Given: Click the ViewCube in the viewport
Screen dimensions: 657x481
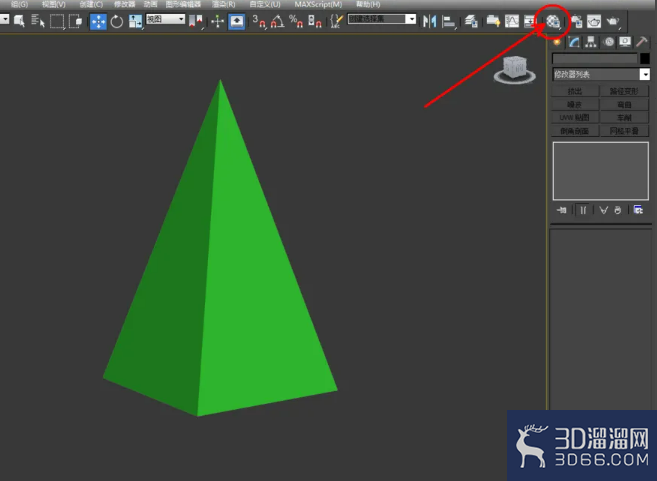Looking at the screenshot, I should [x=515, y=69].
